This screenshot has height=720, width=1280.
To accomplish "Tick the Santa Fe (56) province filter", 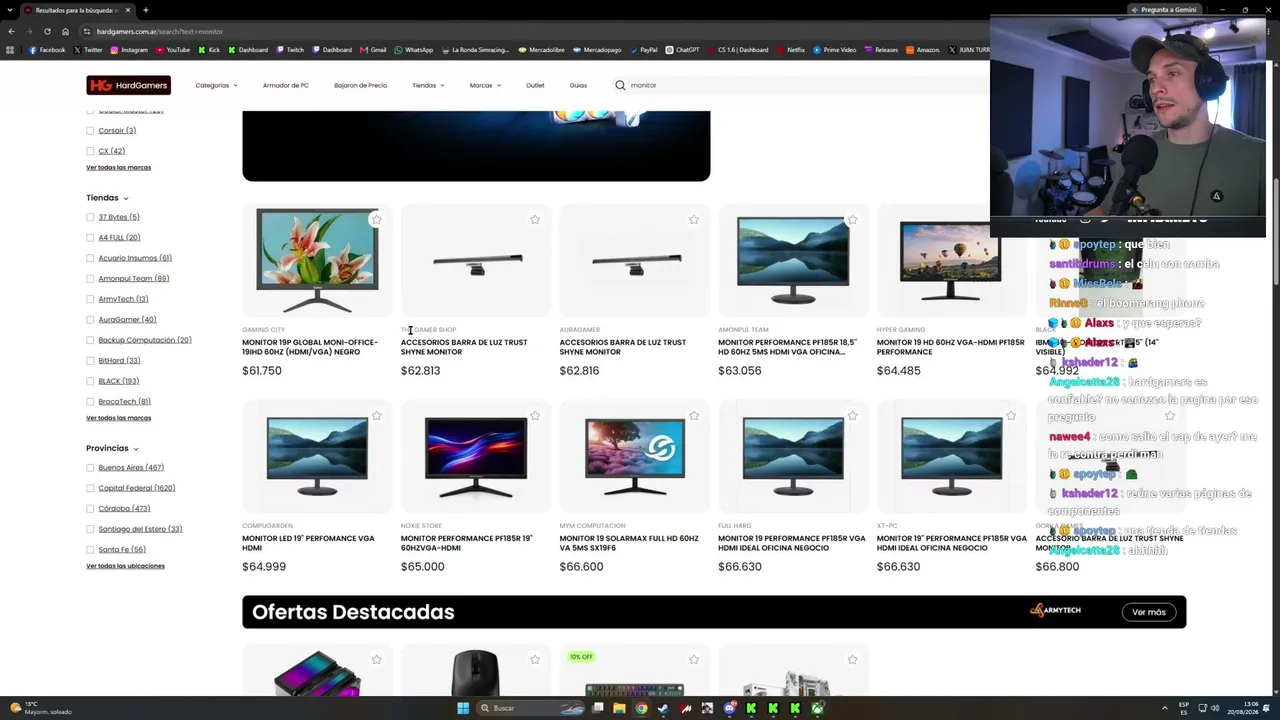I will pyautogui.click(x=90, y=549).
